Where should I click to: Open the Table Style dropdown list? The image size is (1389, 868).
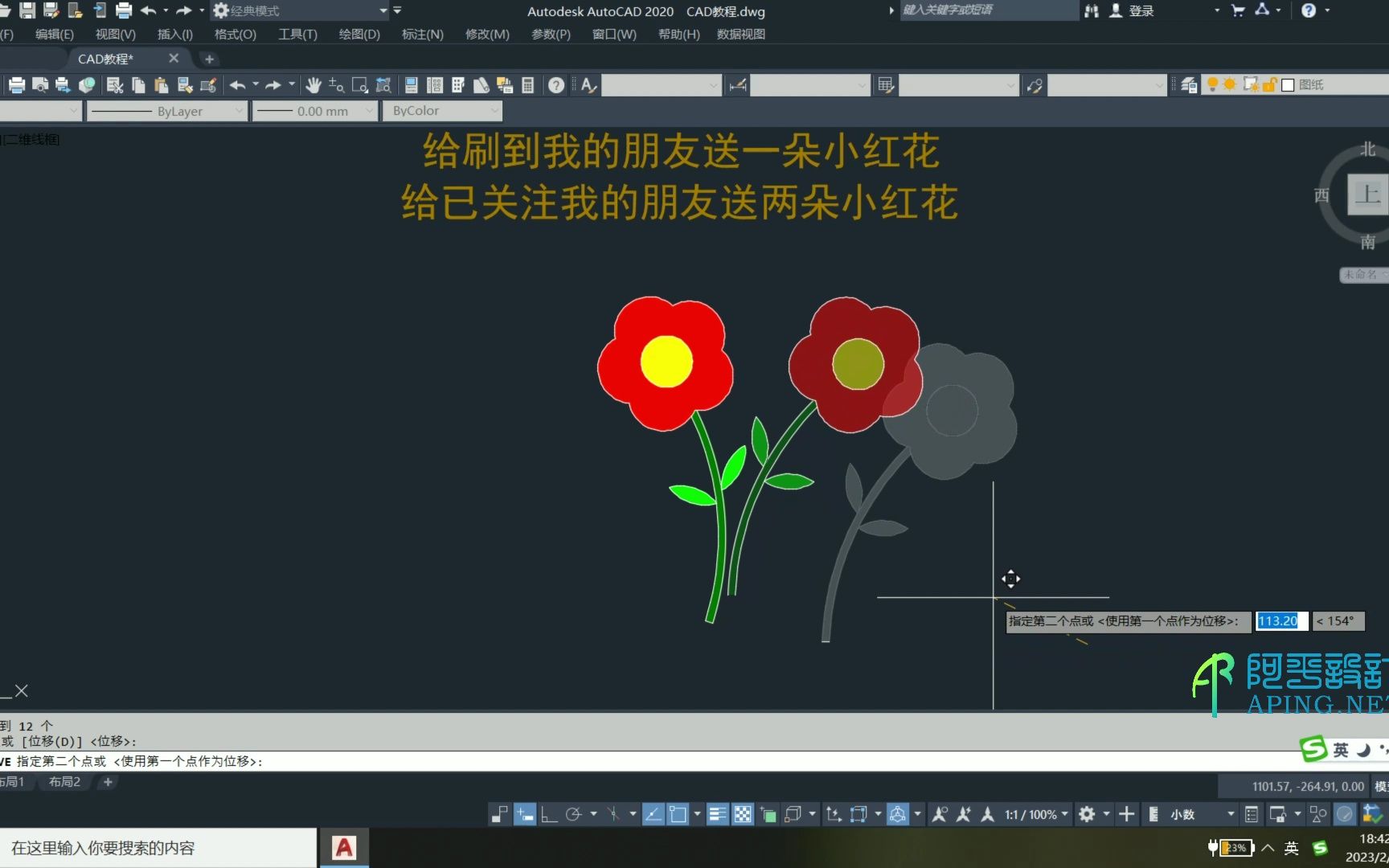click(x=958, y=85)
